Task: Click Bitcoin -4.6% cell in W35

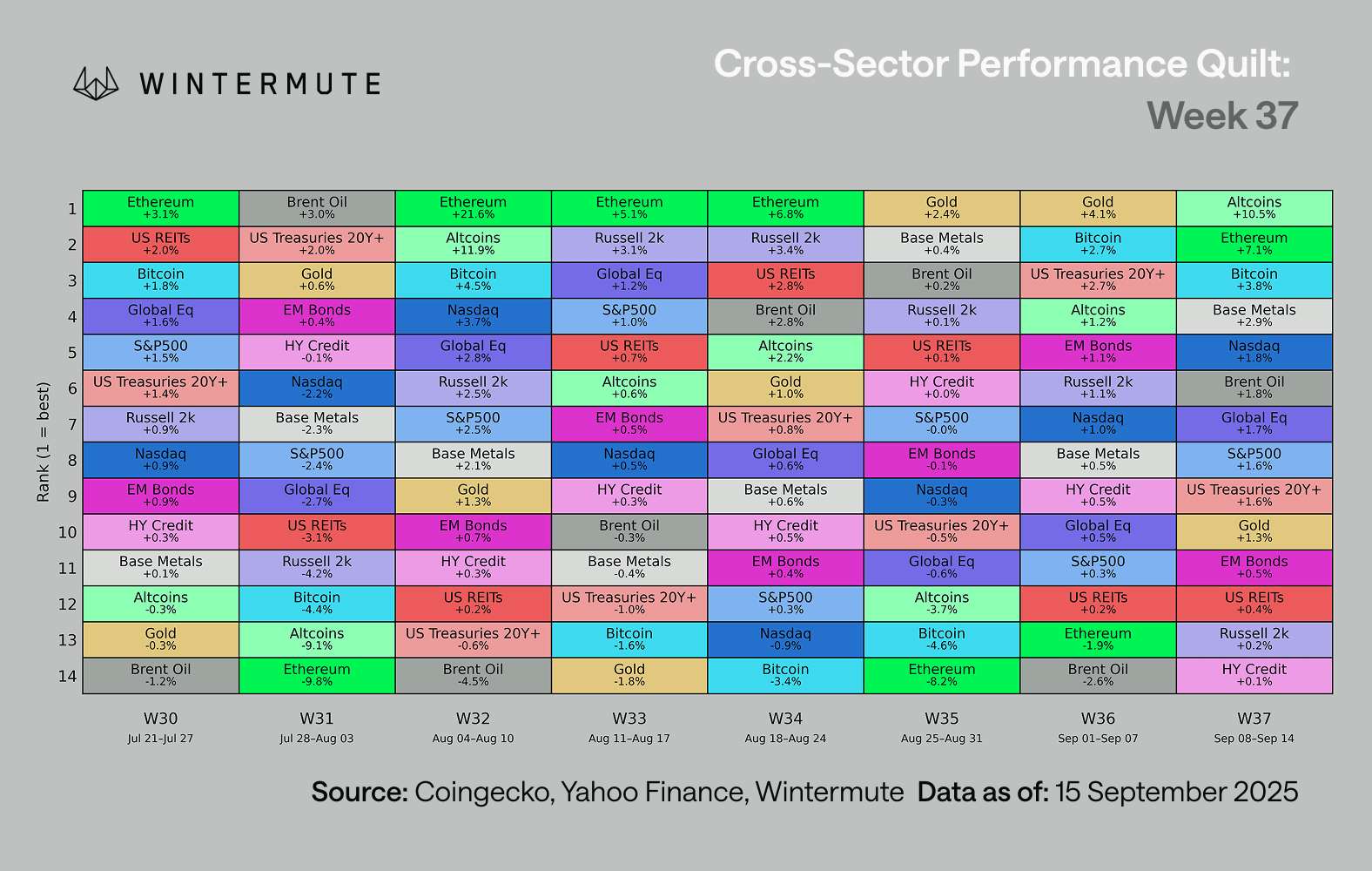Action: pyautogui.click(x=942, y=640)
